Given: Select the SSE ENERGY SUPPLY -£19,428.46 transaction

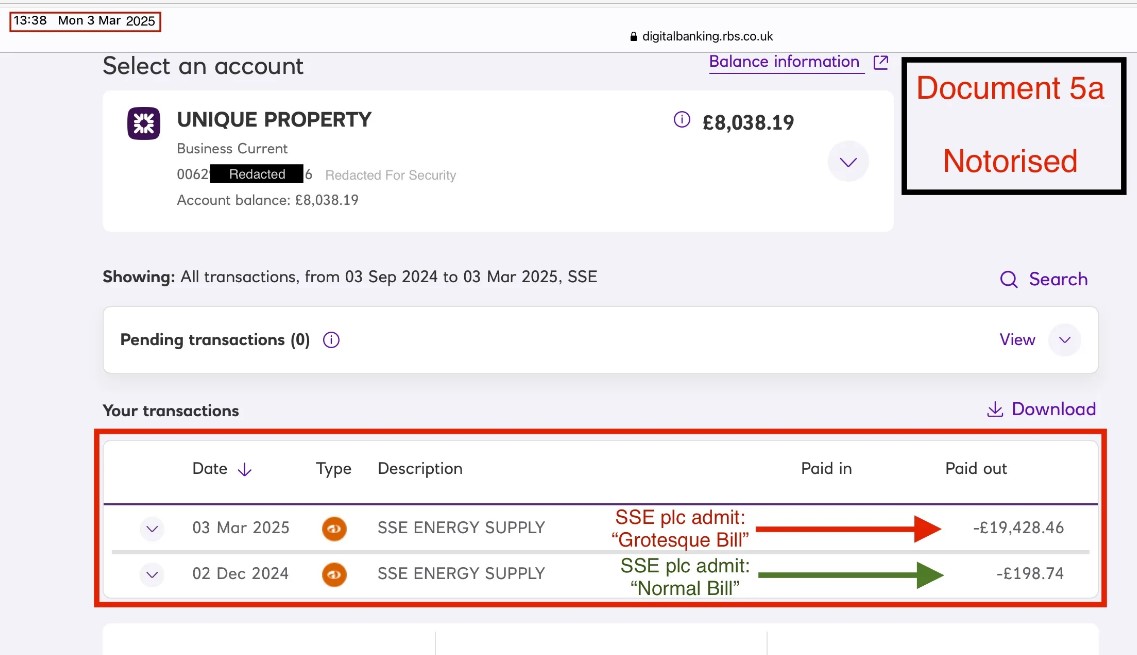Looking at the screenshot, I should click(x=601, y=528).
